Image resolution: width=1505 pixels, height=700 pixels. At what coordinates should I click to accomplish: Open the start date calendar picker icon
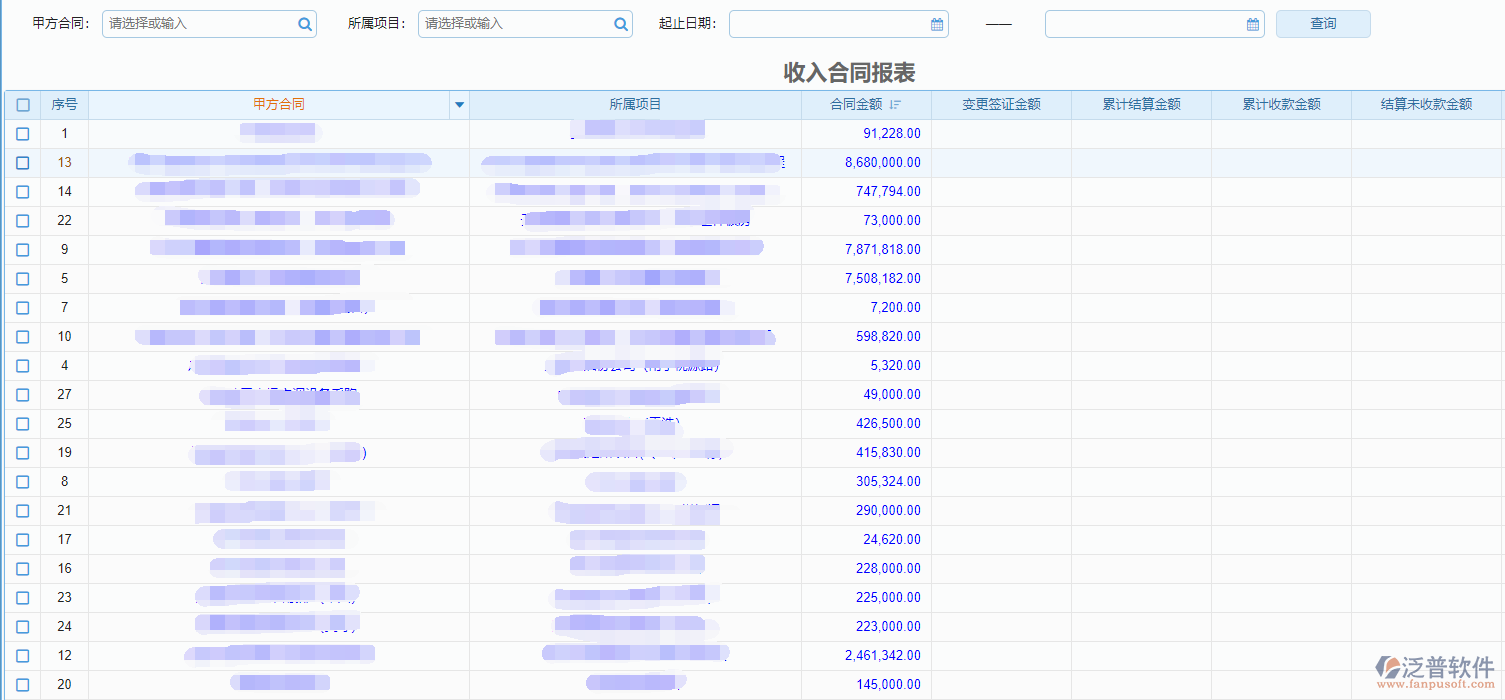click(x=936, y=23)
